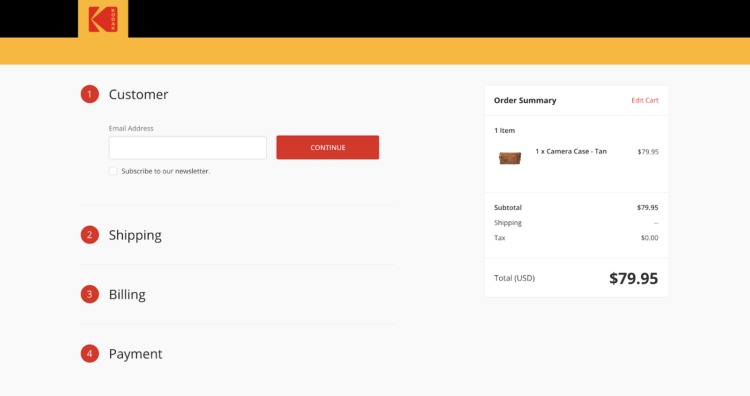The image size is (750, 396).
Task: Enable Subscribe to our newsletter checkbox
Action: pos(113,171)
